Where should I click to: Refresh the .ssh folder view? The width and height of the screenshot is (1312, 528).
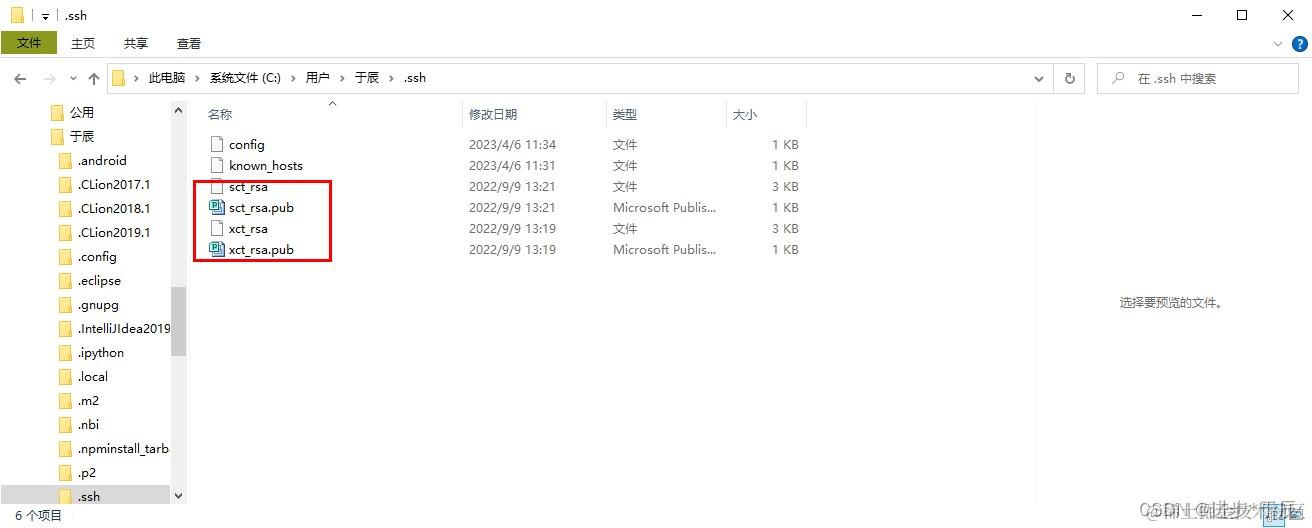click(x=1069, y=78)
